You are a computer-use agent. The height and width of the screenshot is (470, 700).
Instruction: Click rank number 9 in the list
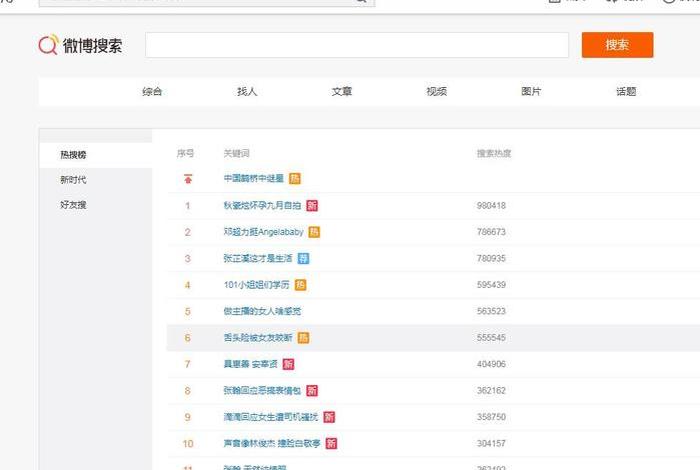click(x=188, y=417)
